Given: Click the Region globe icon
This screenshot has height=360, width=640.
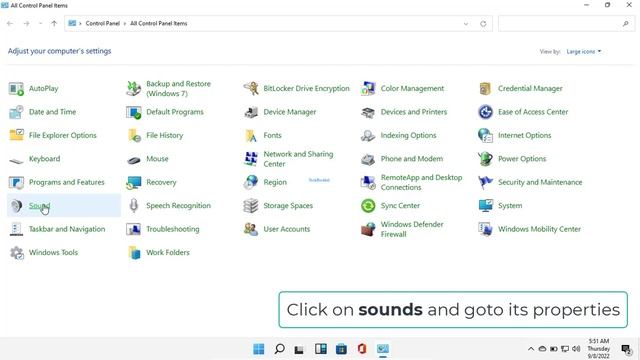Looking at the screenshot, I should [x=251, y=182].
